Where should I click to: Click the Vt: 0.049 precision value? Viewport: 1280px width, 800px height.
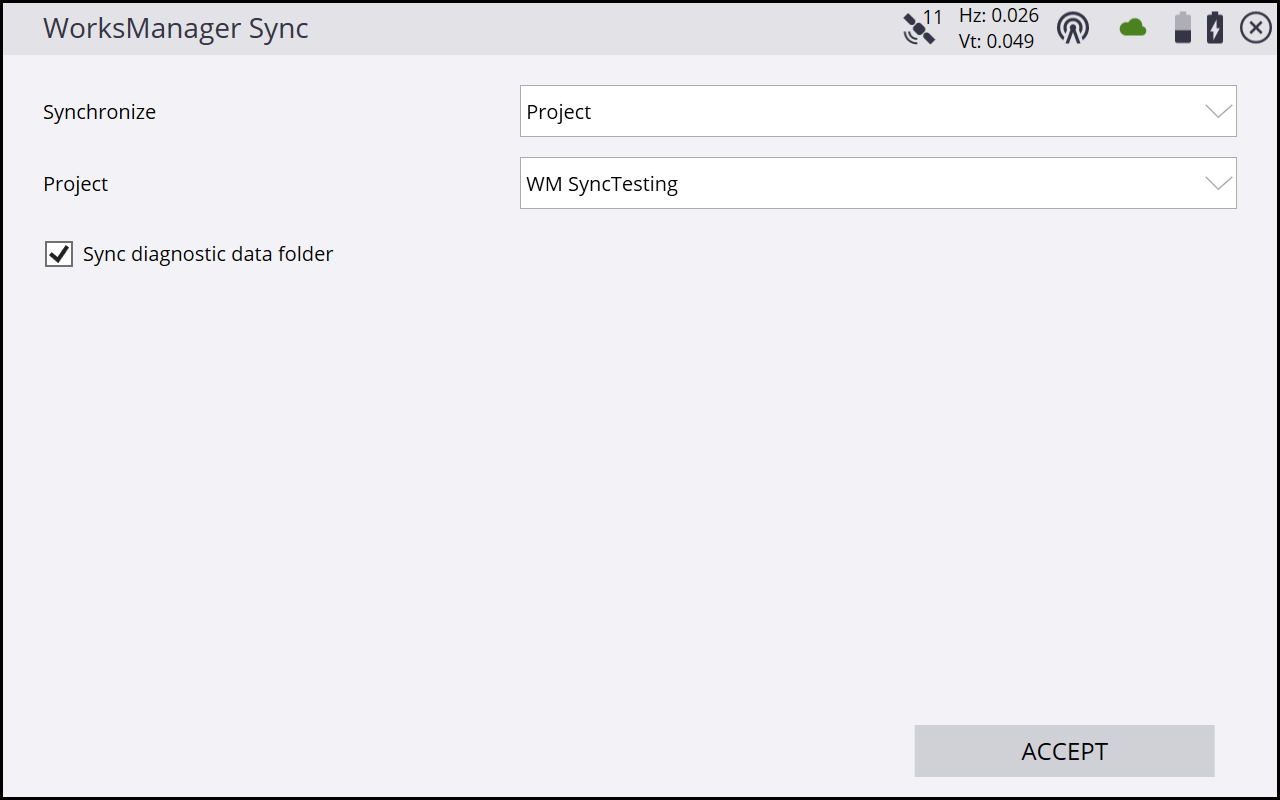tap(996, 41)
